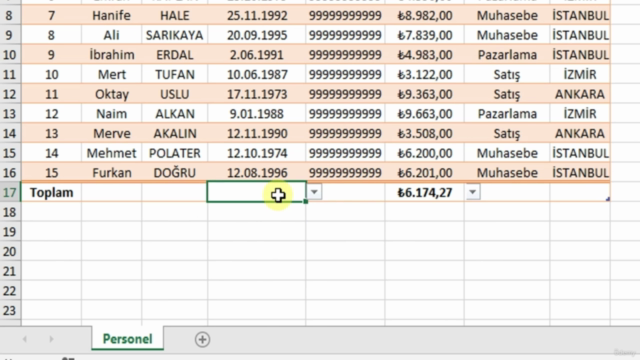
Task: Select birthdate cell 20.09.1995
Action: (x=256, y=35)
